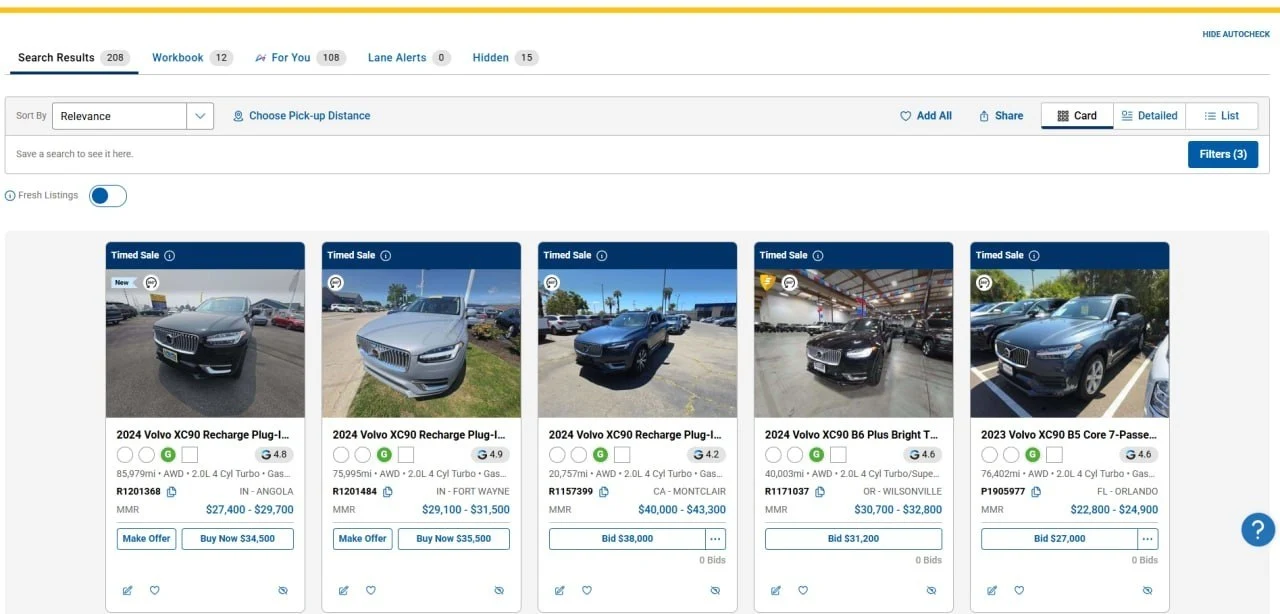Select Card view layout
This screenshot has width=1280, height=614.
click(x=1077, y=116)
